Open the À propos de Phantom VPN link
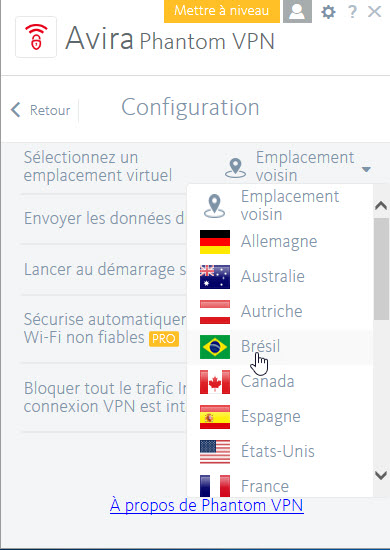 [207, 505]
